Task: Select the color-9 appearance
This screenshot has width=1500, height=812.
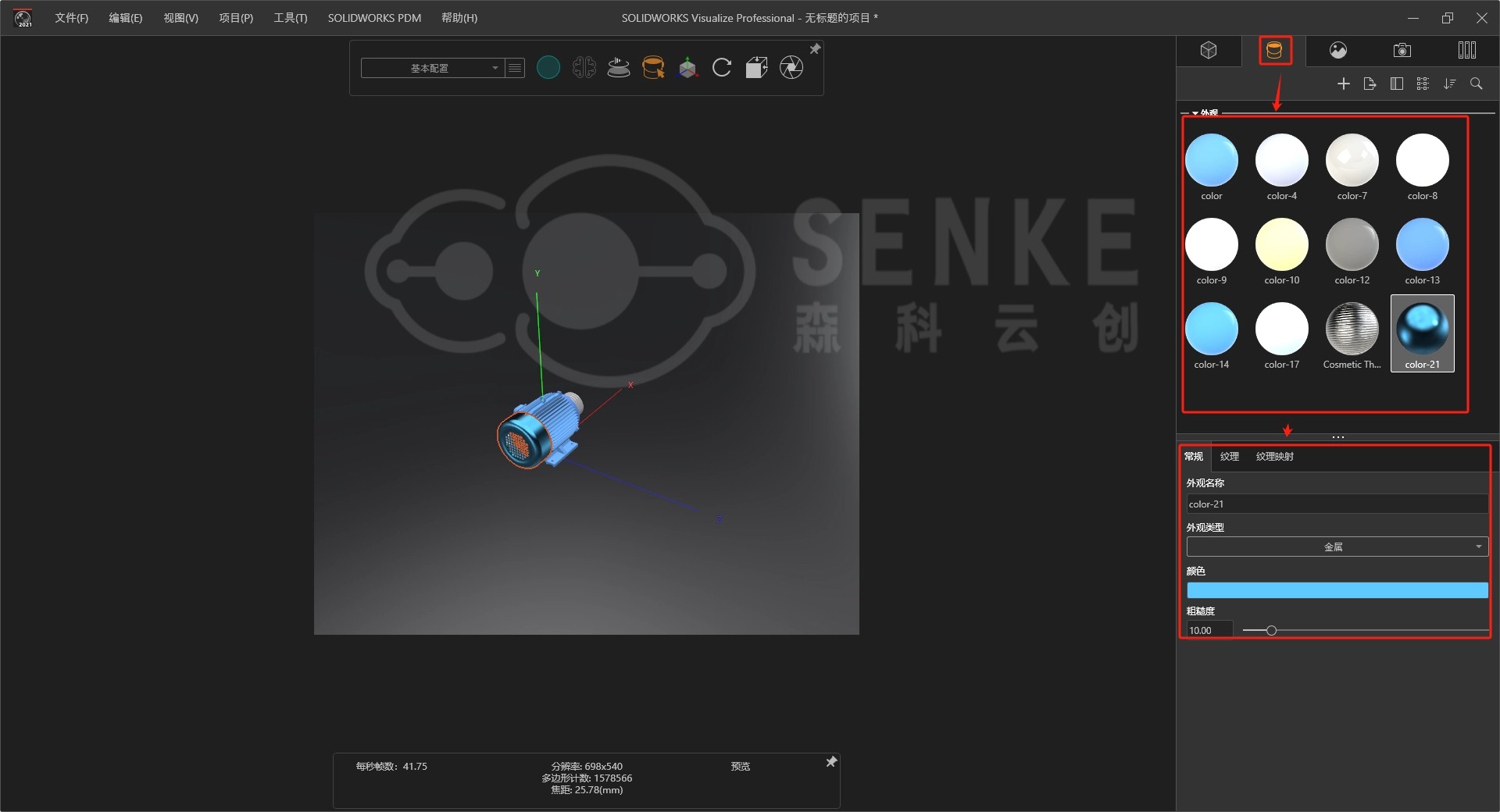Action: [x=1212, y=251]
